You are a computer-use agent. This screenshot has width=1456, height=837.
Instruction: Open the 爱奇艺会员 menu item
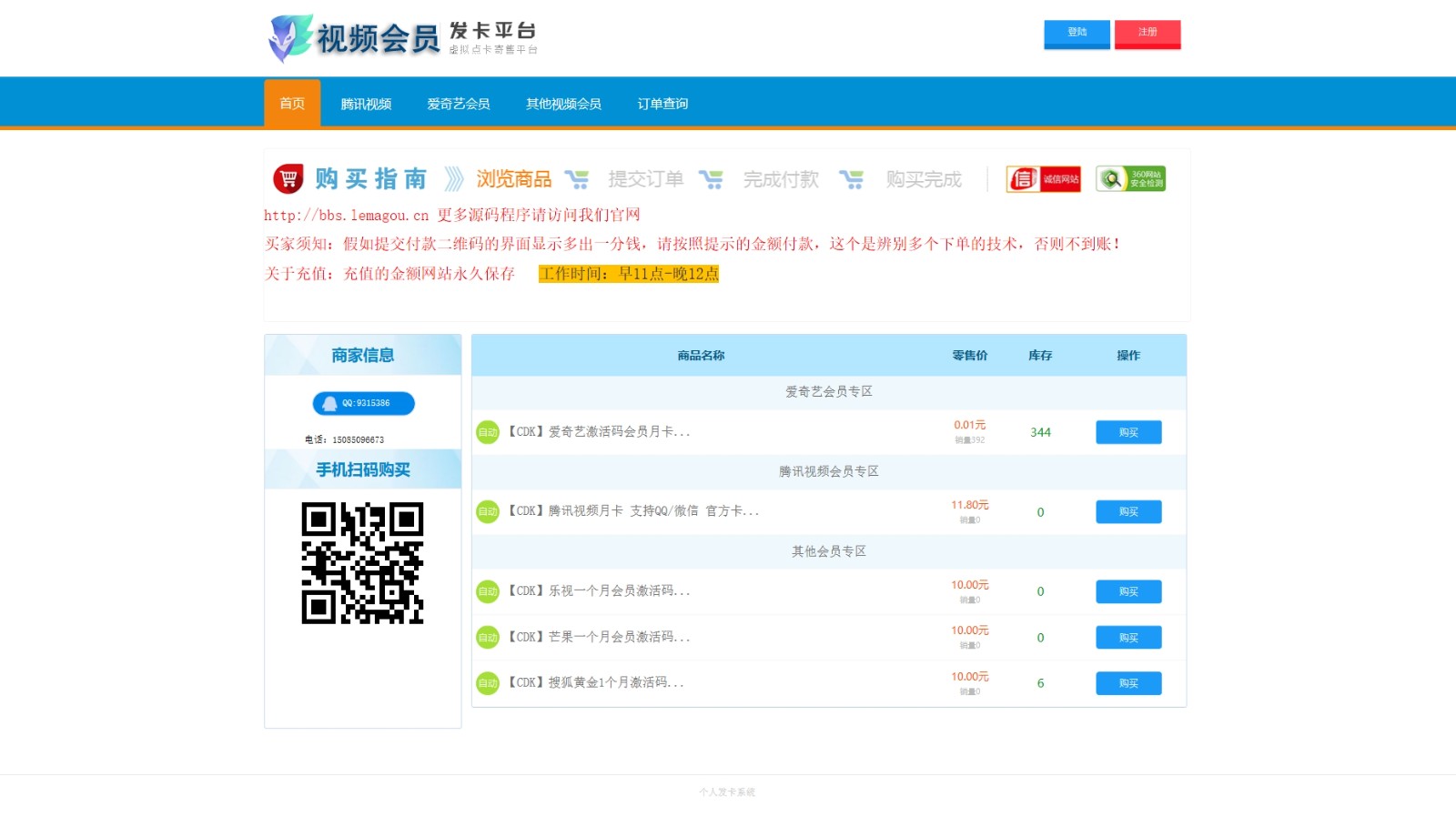459,104
